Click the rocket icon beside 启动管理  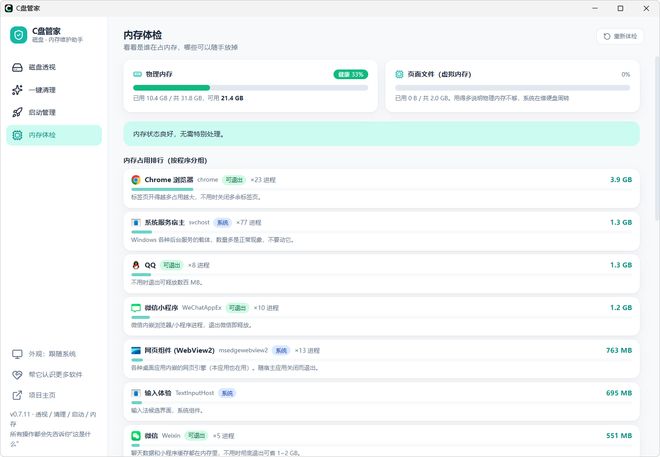pyautogui.click(x=17, y=112)
